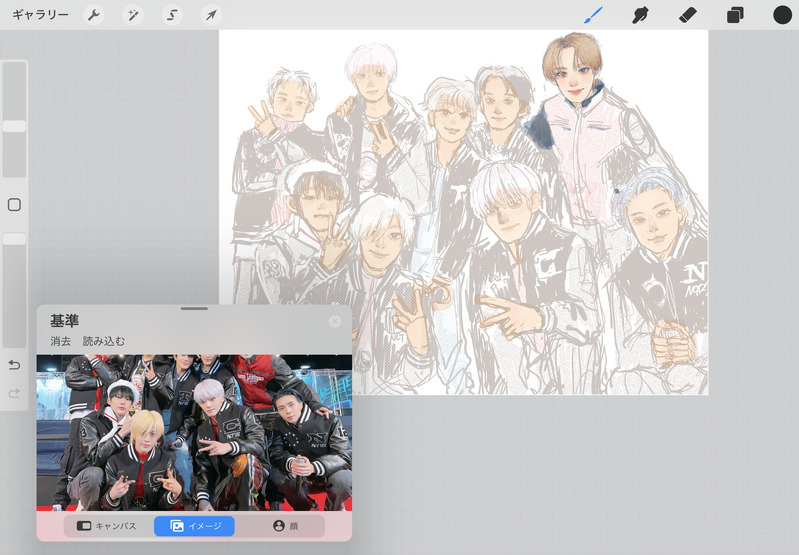The width and height of the screenshot is (799, 555).
Task: Open the Actions wrench menu
Action: pyautogui.click(x=94, y=15)
